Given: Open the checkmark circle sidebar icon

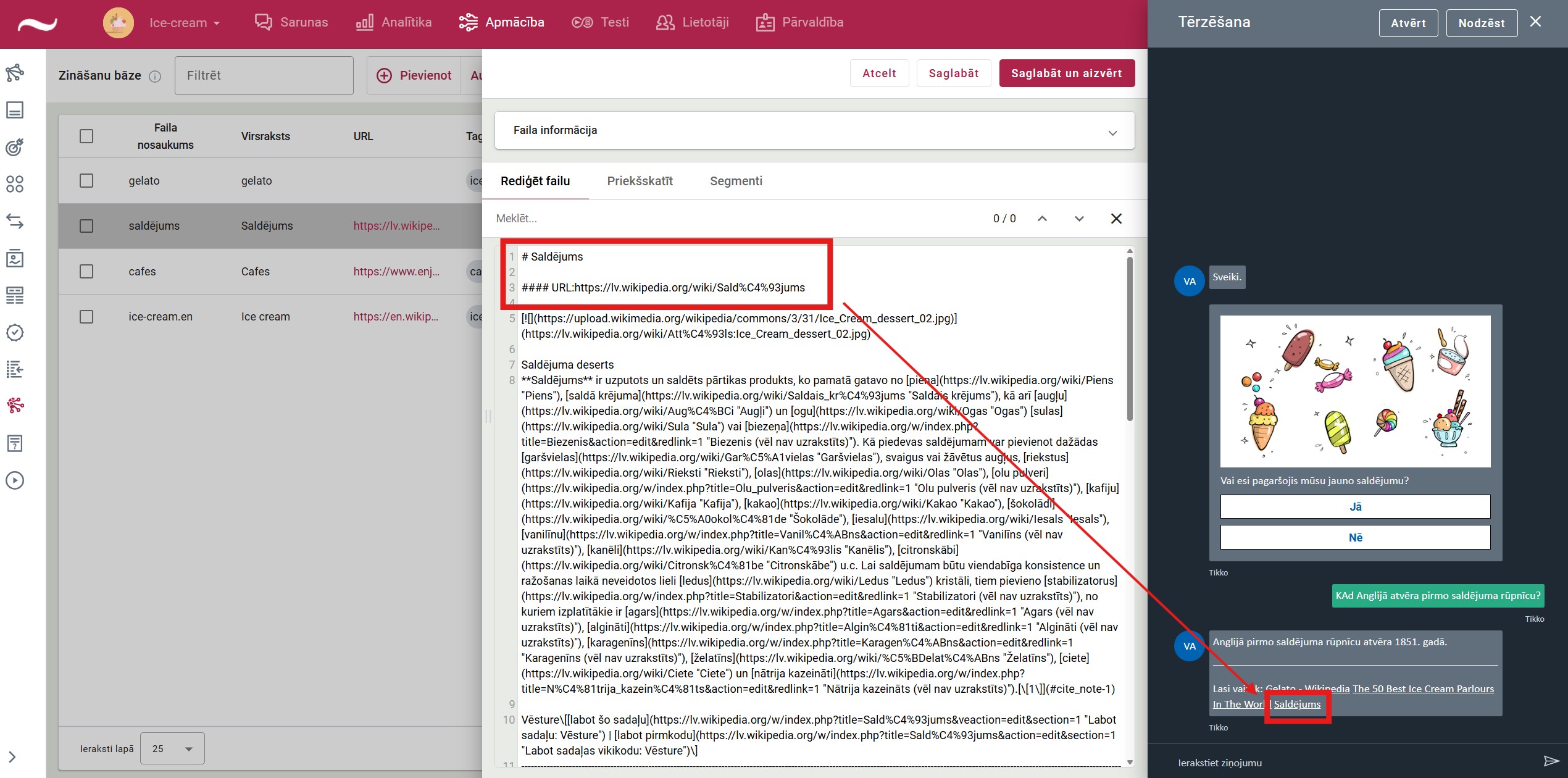Looking at the screenshot, I should point(15,332).
